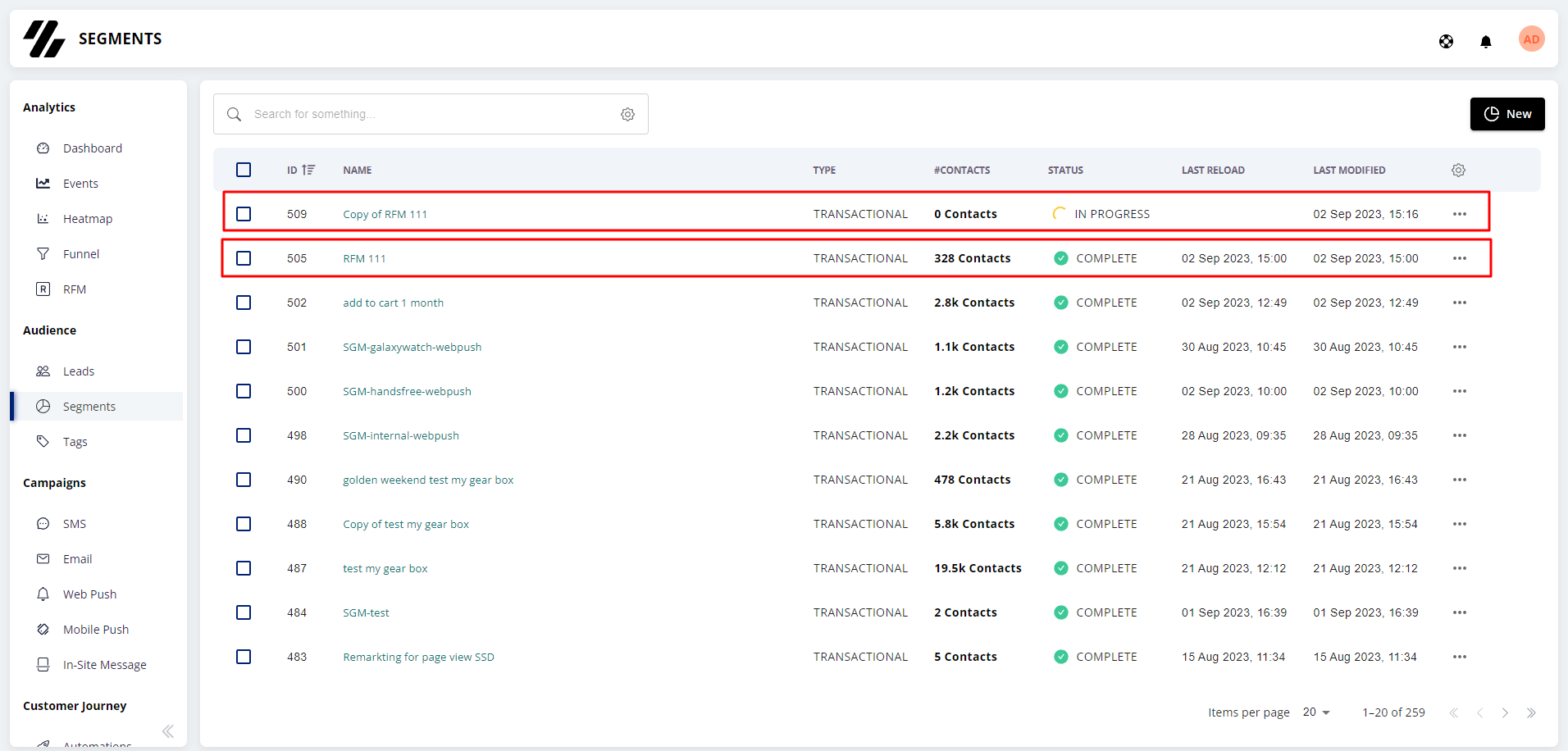Open more actions for Copy of RFM 111
The height and width of the screenshot is (751, 1568).
coord(1460,214)
